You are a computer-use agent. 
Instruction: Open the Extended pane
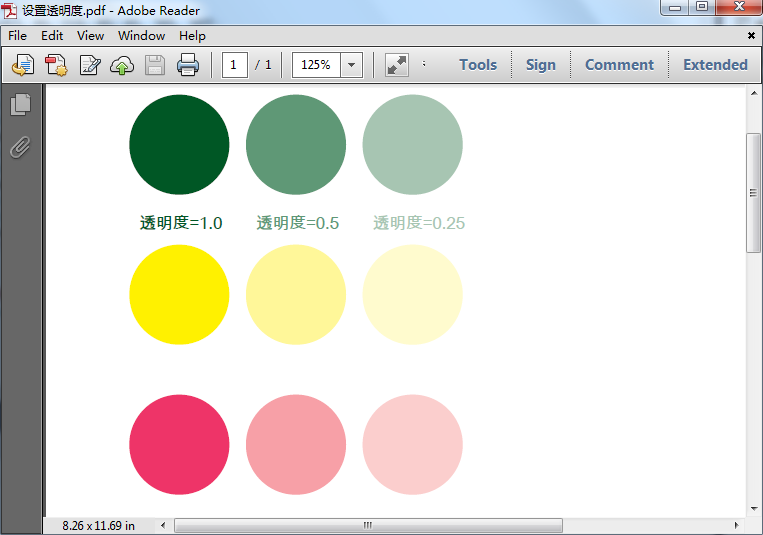[715, 65]
